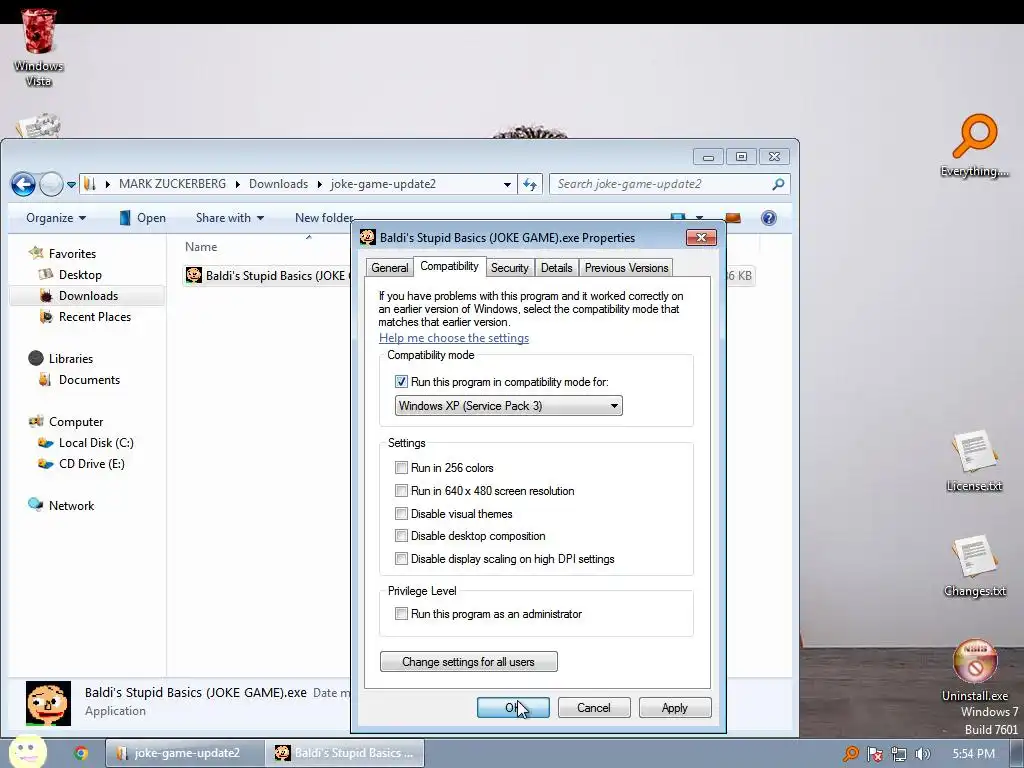This screenshot has width=1024, height=768.
Task: Open the Changes.txt desktop file
Action: tap(974, 566)
